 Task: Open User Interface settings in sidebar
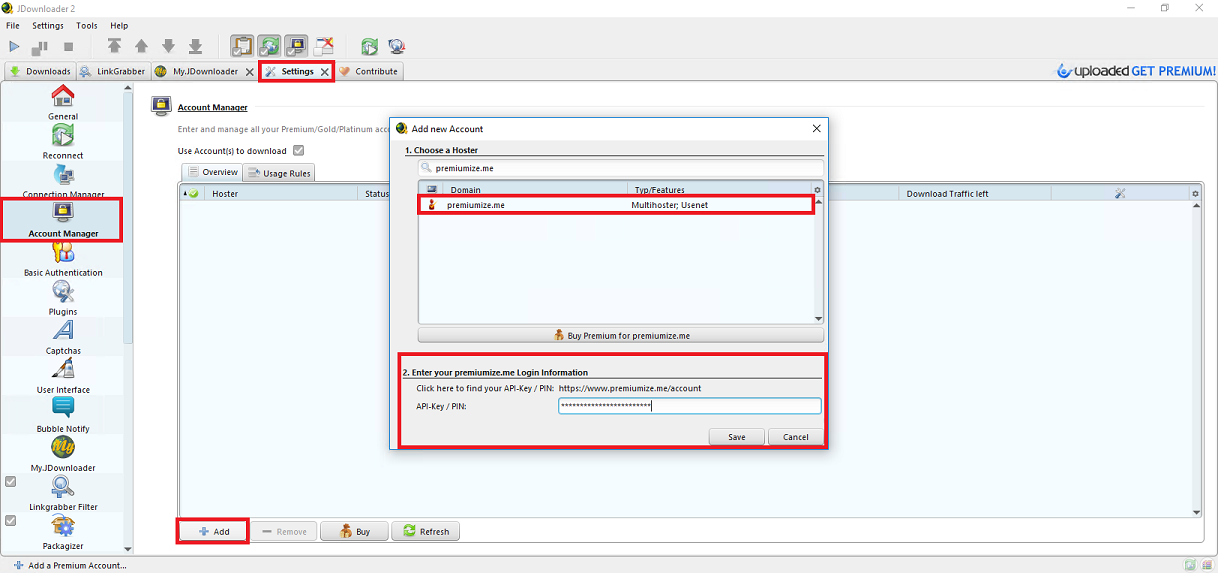(62, 376)
